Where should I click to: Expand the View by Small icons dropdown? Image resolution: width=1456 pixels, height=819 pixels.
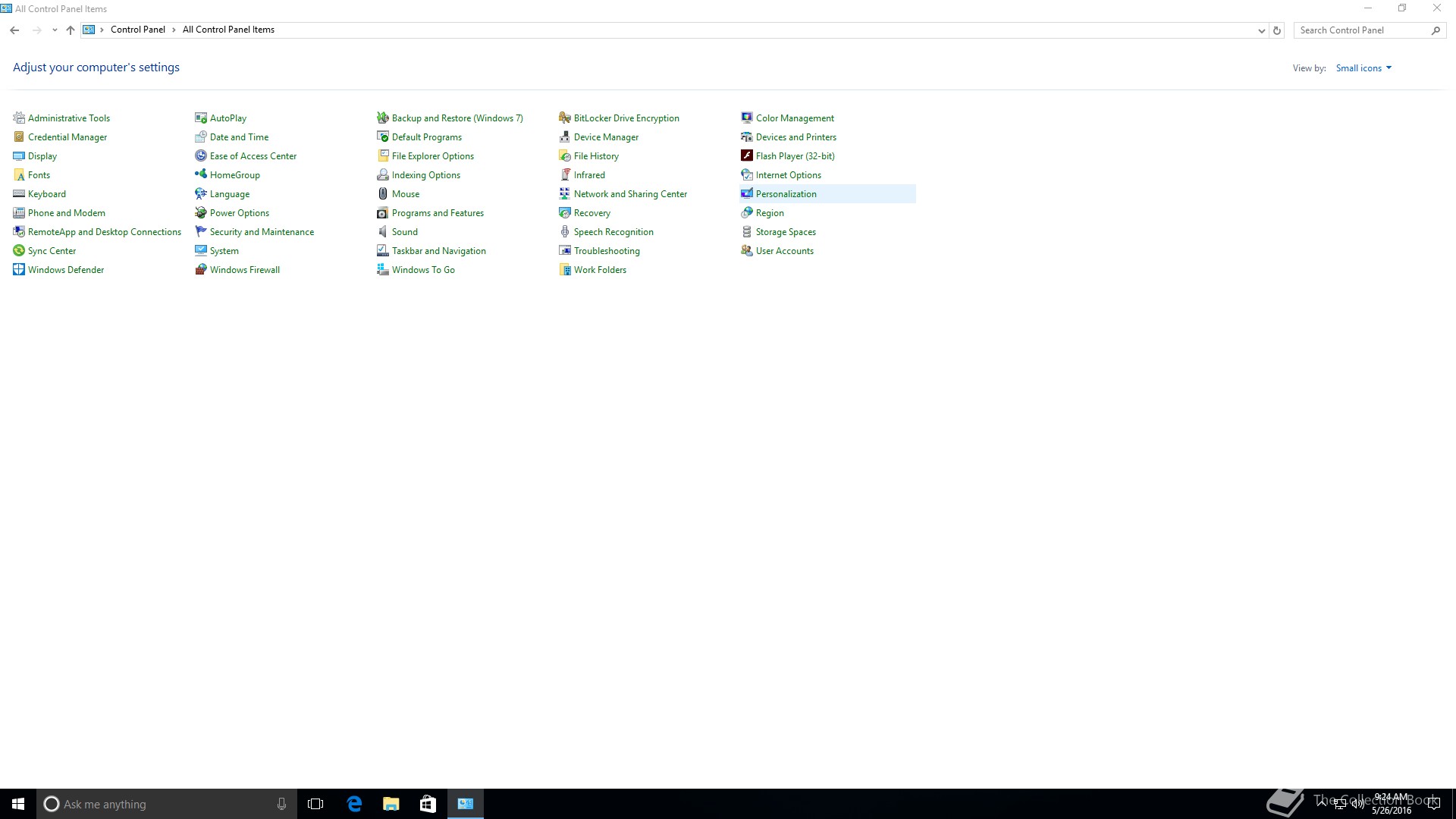1363,68
